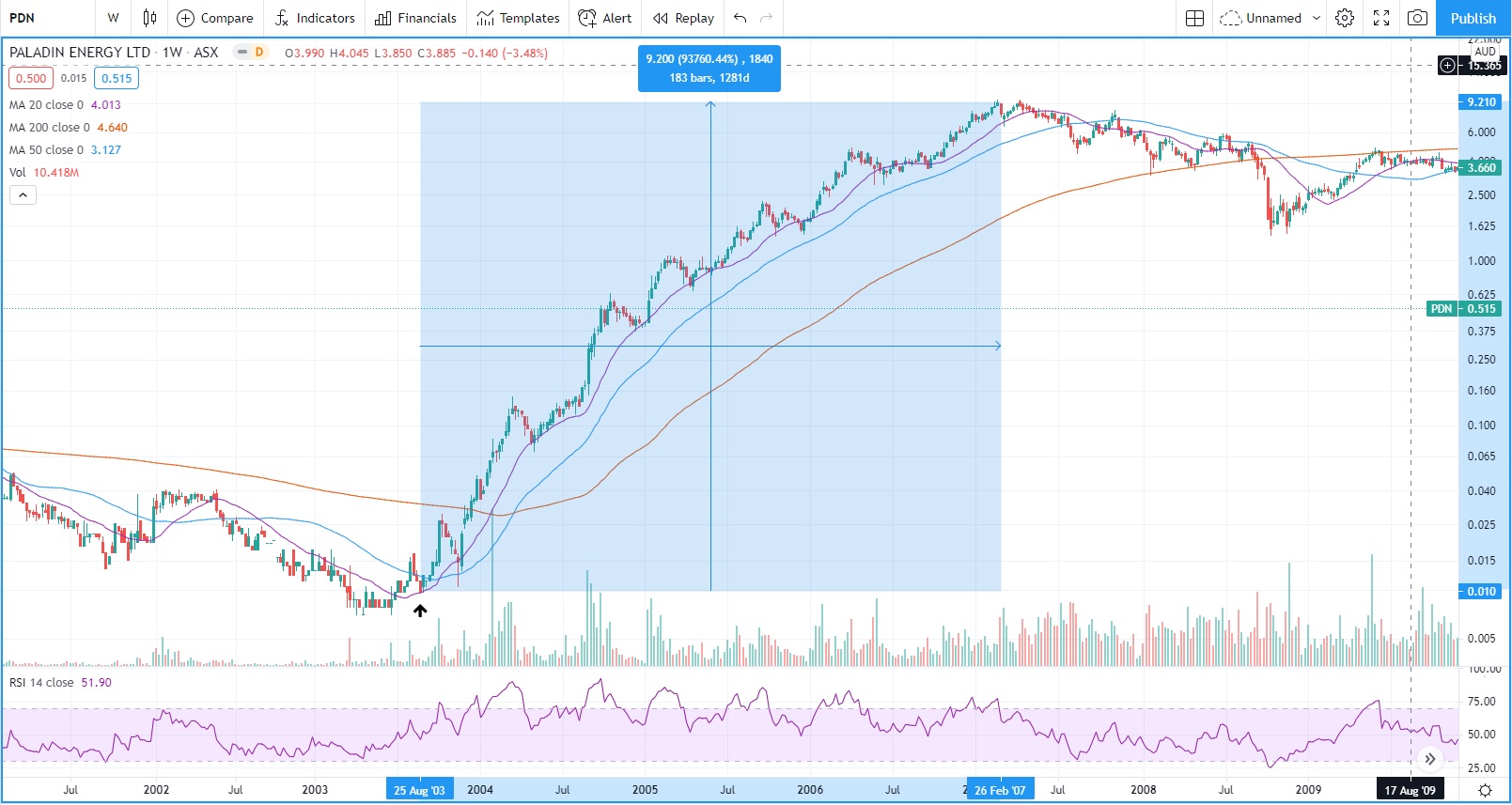Click the 0.515 buy price button
The image size is (1512, 805).
[x=117, y=79]
